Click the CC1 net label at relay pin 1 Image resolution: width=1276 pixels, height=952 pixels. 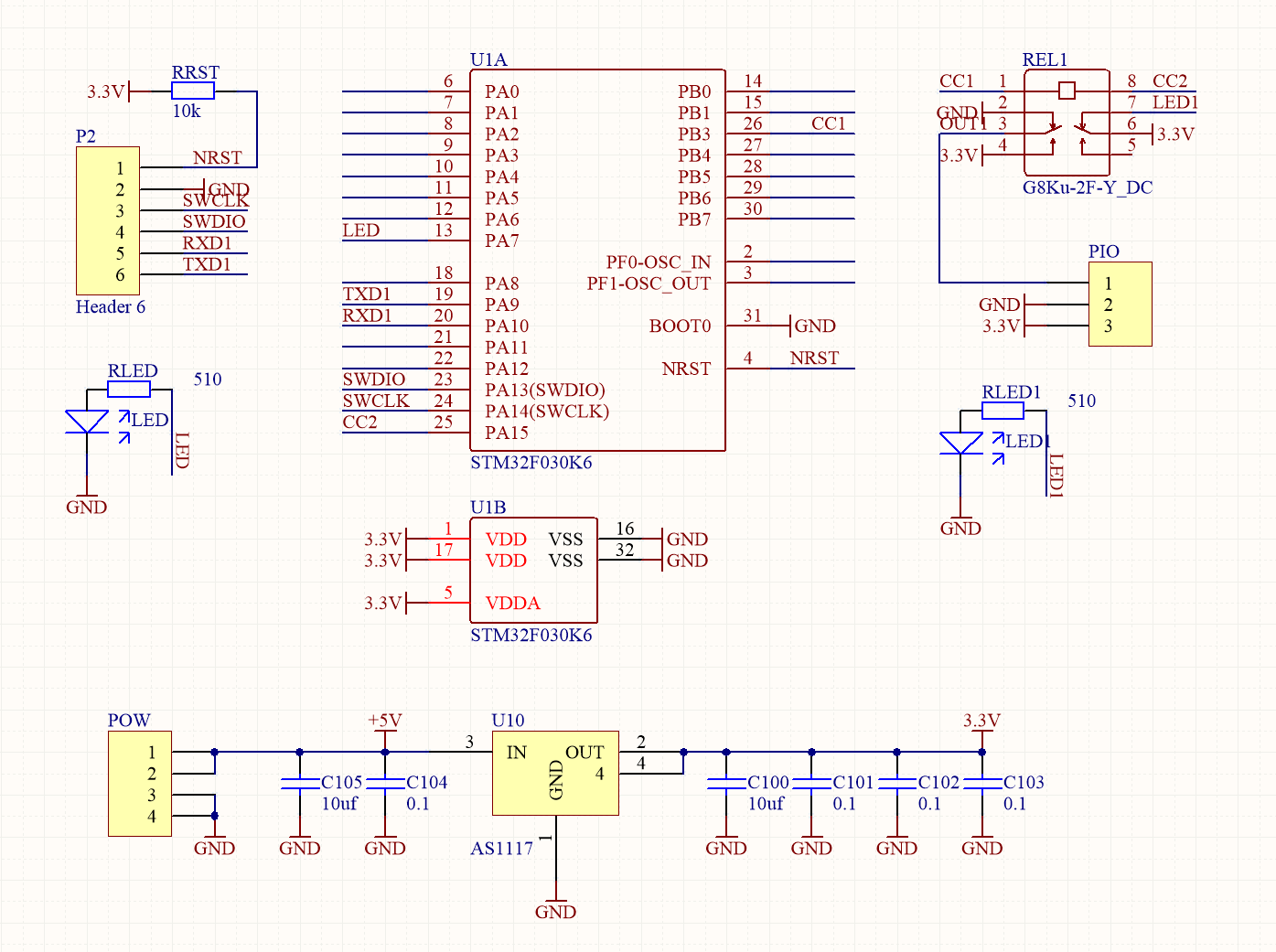coord(957,80)
